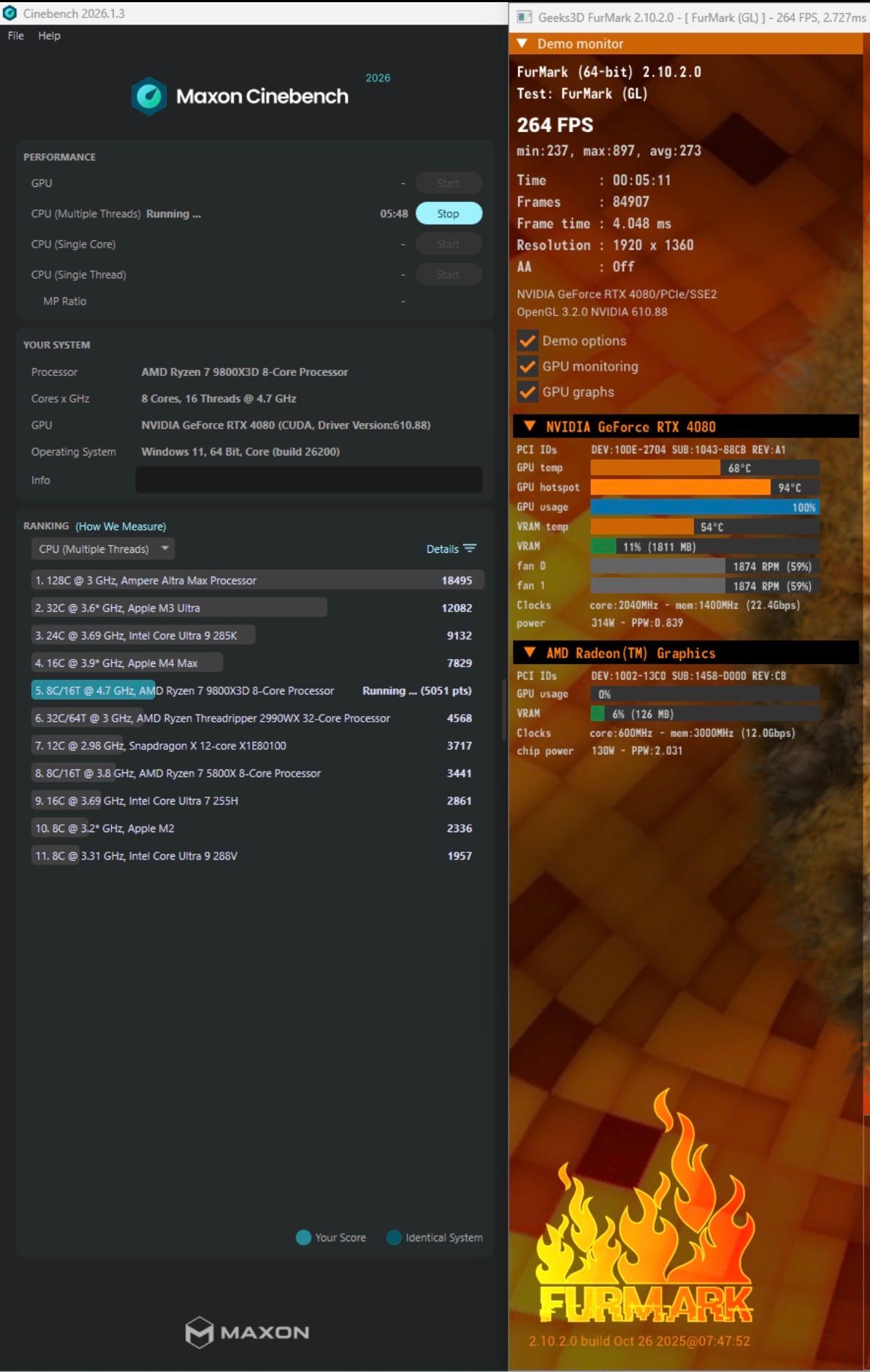Image resolution: width=870 pixels, height=1372 pixels.
Task: Click the AMD VRAM 6% (126 MB) bar
Action: coord(704,714)
